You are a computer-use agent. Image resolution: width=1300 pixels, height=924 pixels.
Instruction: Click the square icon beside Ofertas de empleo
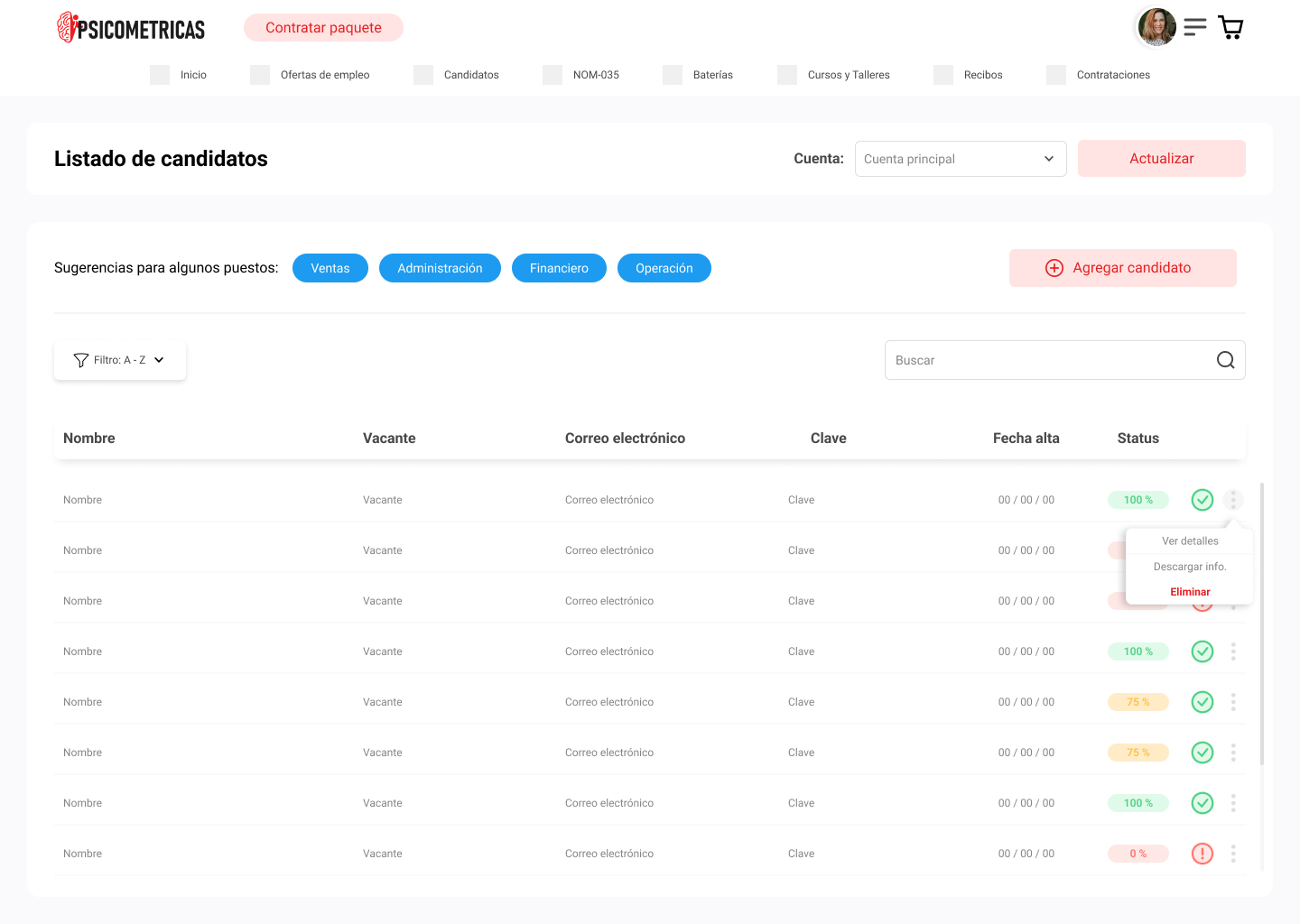coord(260,75)
